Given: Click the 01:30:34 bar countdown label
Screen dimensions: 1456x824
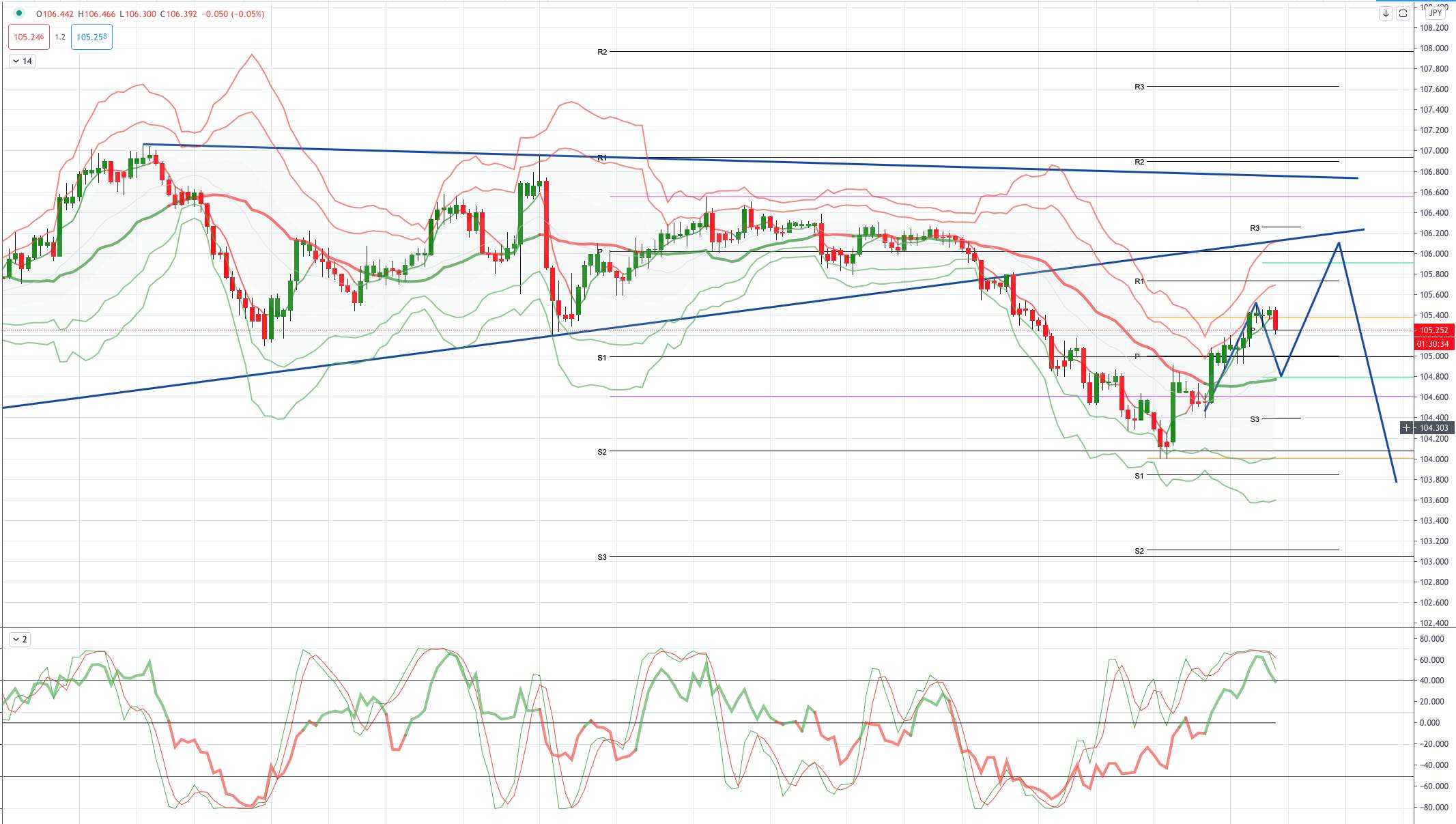Looking at the screenshot, I should click(x=1434, y=344).
